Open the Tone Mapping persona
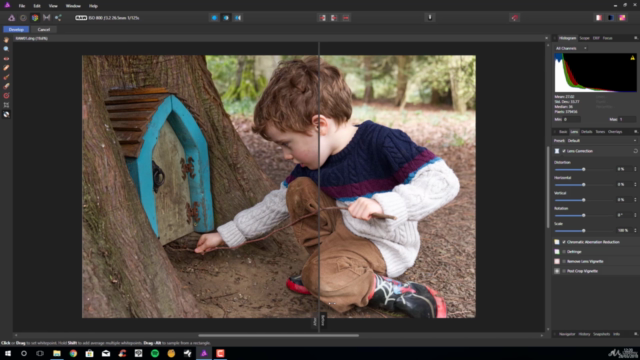640x360 pixels. pos(47,18)
